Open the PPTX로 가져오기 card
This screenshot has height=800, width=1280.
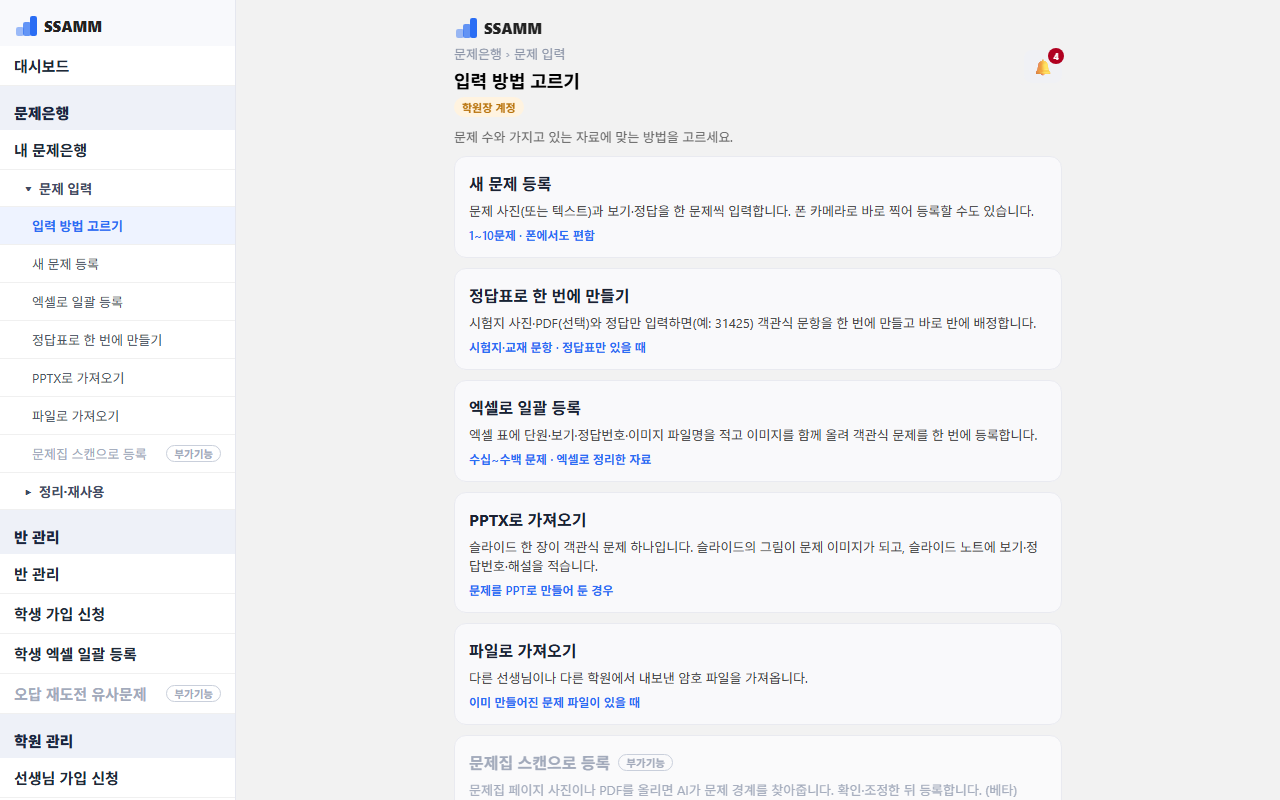(x=757, y=552)
